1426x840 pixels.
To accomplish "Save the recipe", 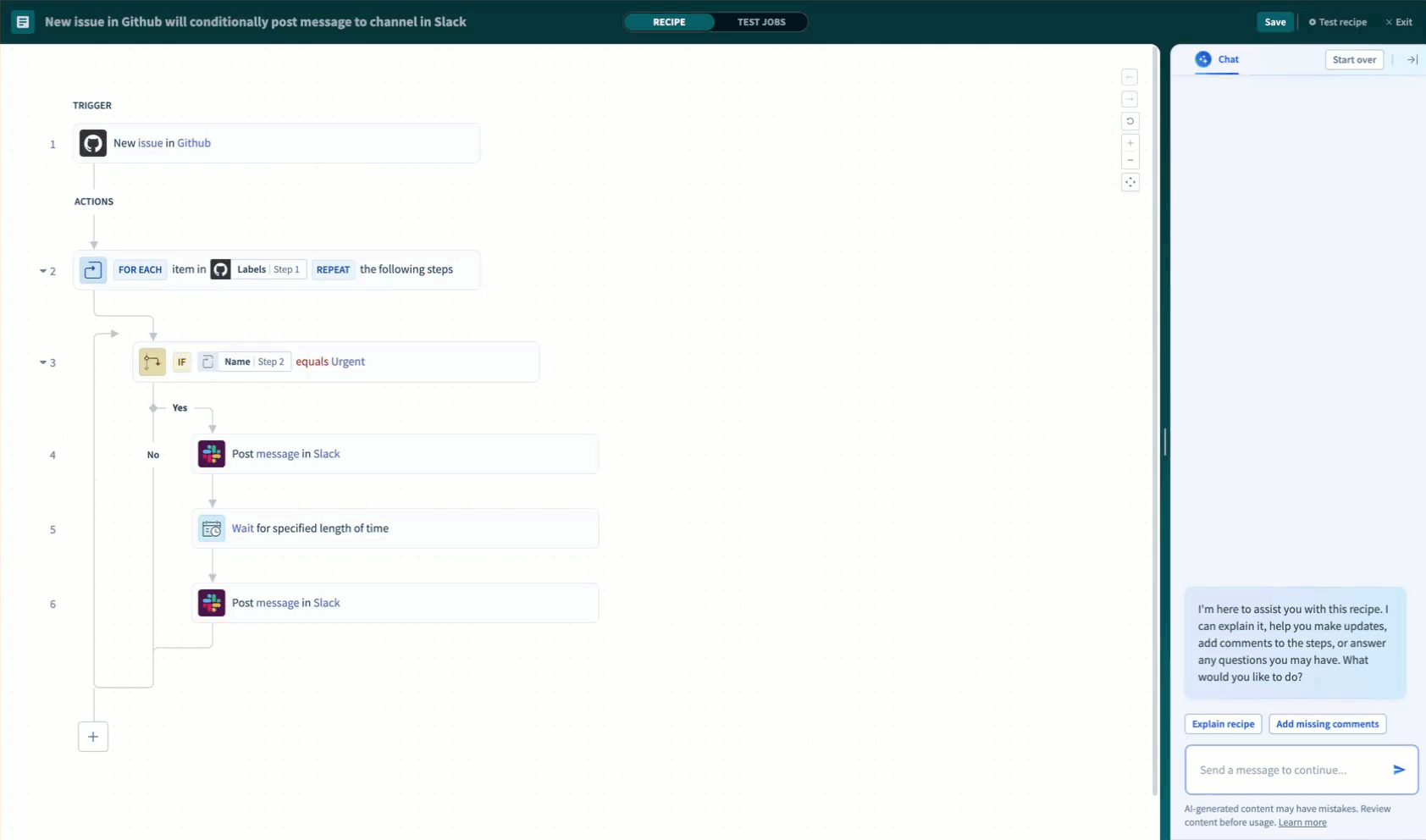I will point(1275,21).
